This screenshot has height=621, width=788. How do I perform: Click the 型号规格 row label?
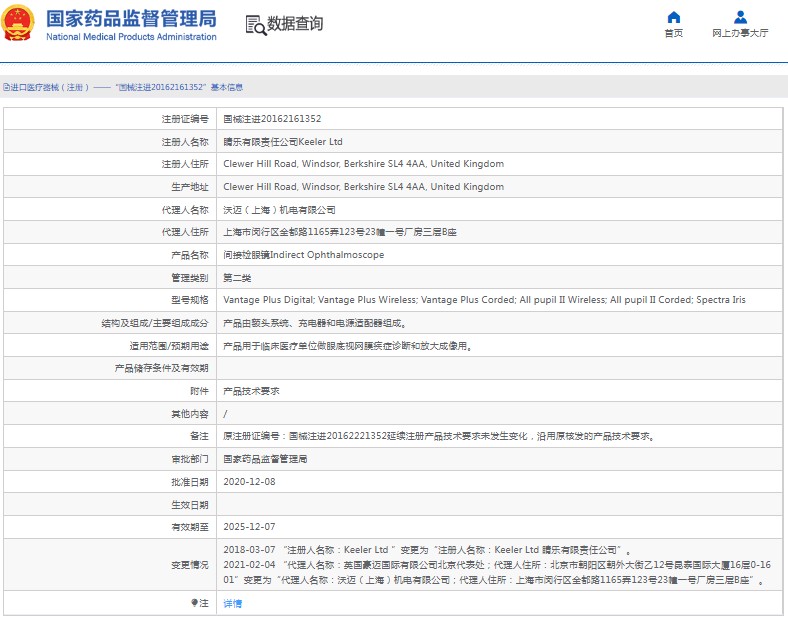189,300
